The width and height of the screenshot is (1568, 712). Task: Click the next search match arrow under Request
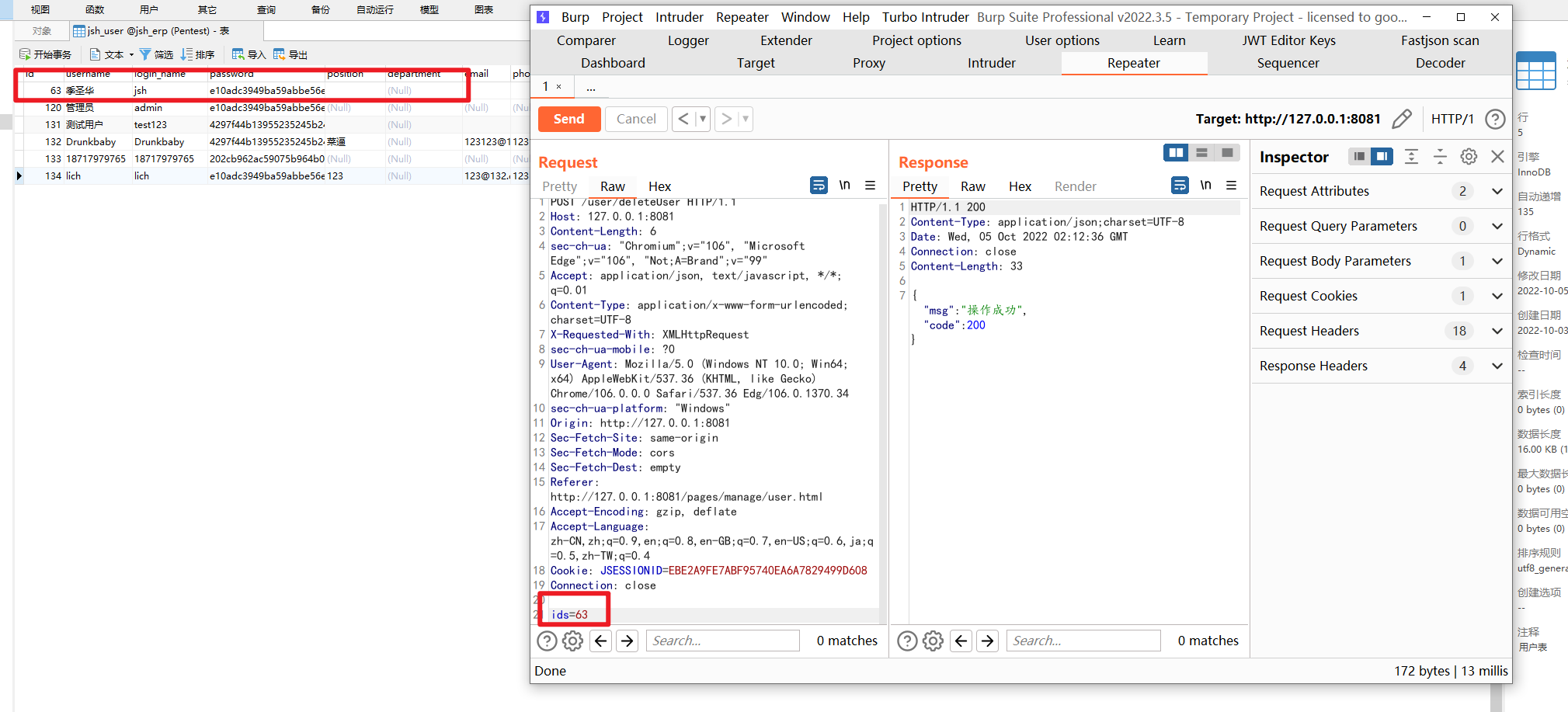(627, 641)
